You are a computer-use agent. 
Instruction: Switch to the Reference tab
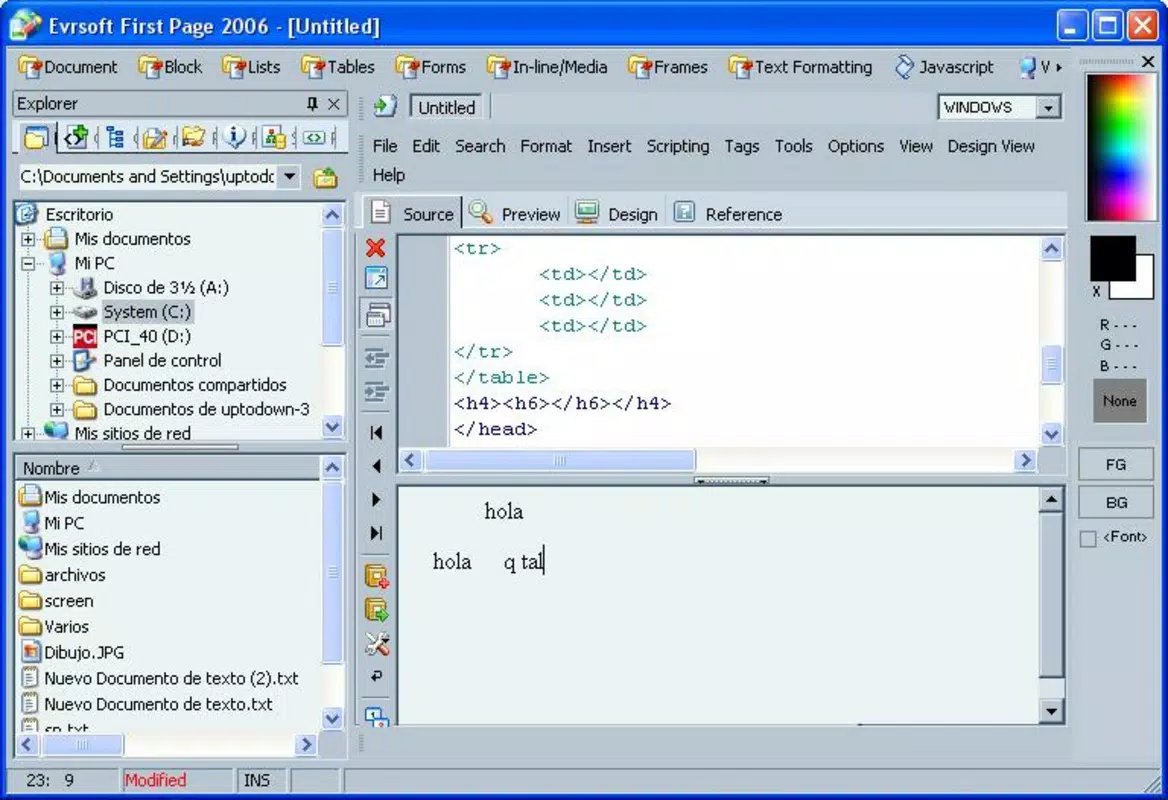(x=728, y=214)
